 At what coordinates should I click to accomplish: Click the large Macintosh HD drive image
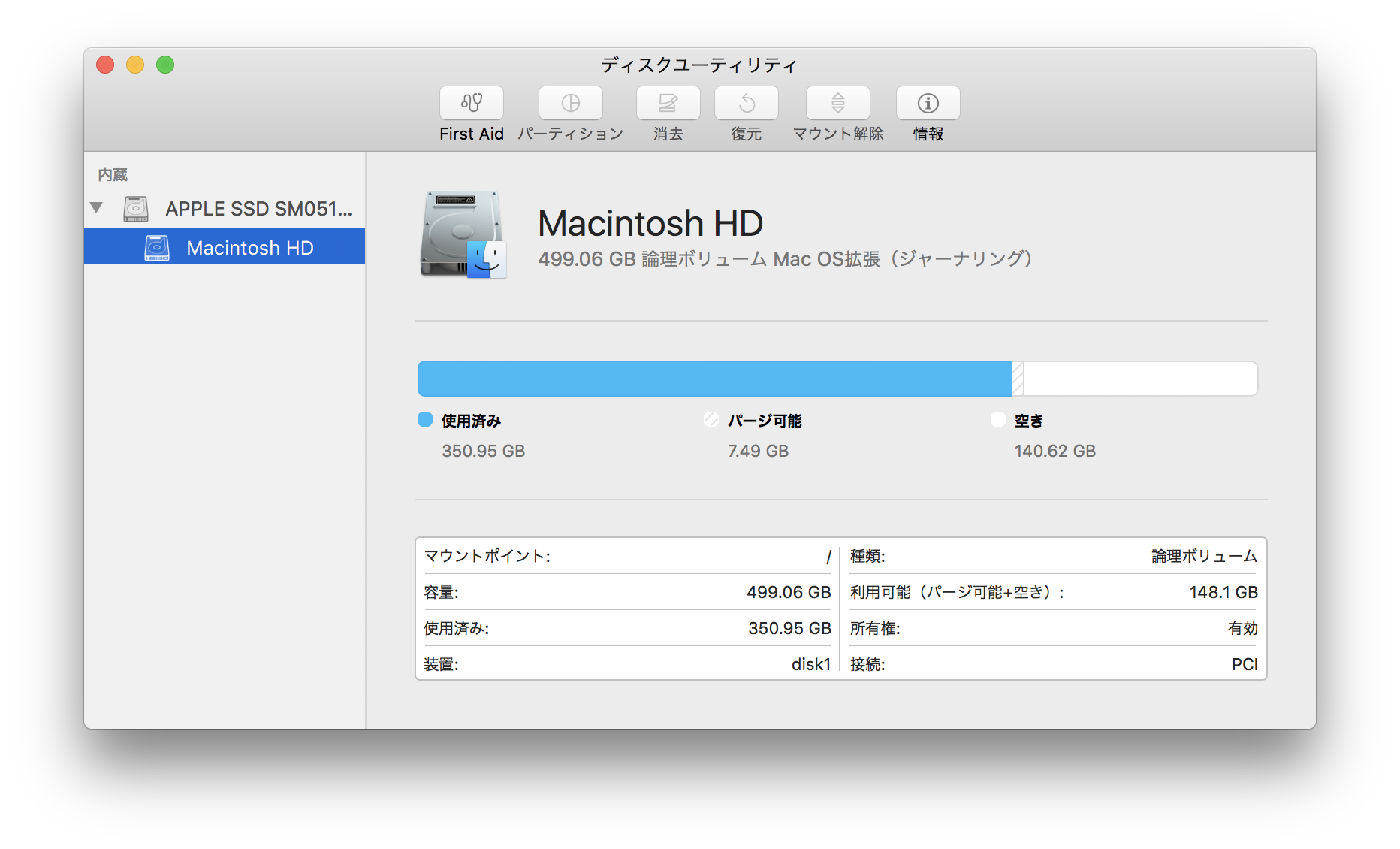pyautogui.click(x=463, y=234)
